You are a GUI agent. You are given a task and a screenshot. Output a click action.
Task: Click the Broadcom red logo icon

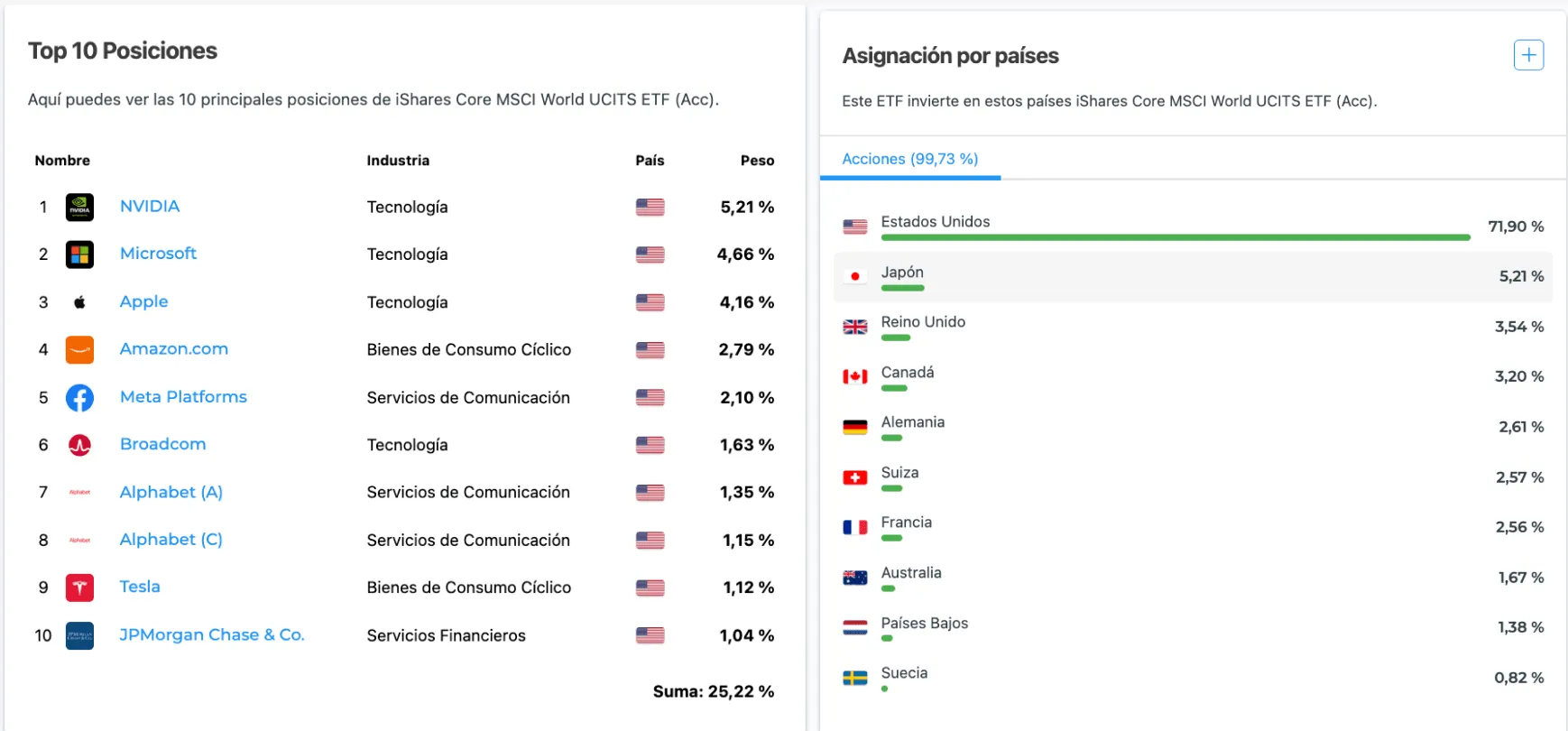point(79,445)
